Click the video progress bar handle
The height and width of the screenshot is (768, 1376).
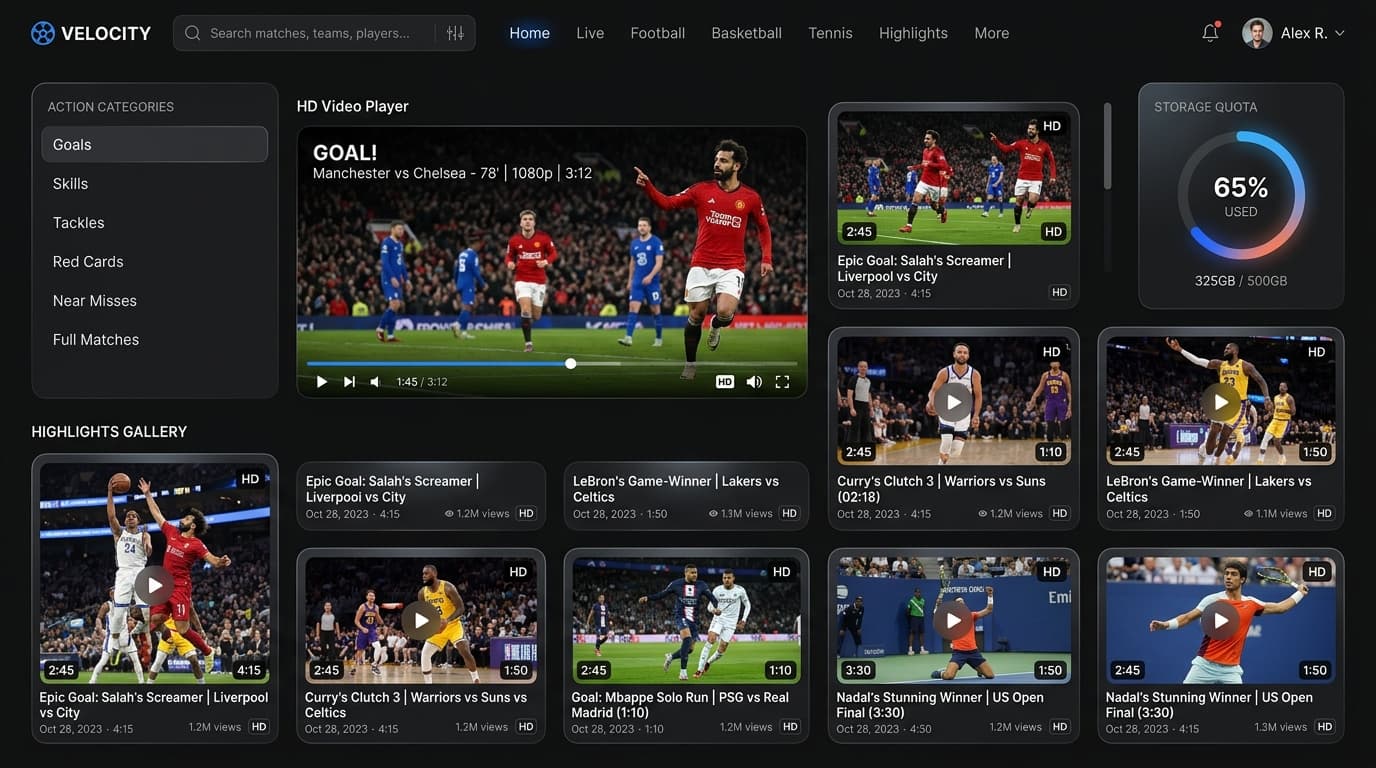pyautogui.click(x=570, y=364)
